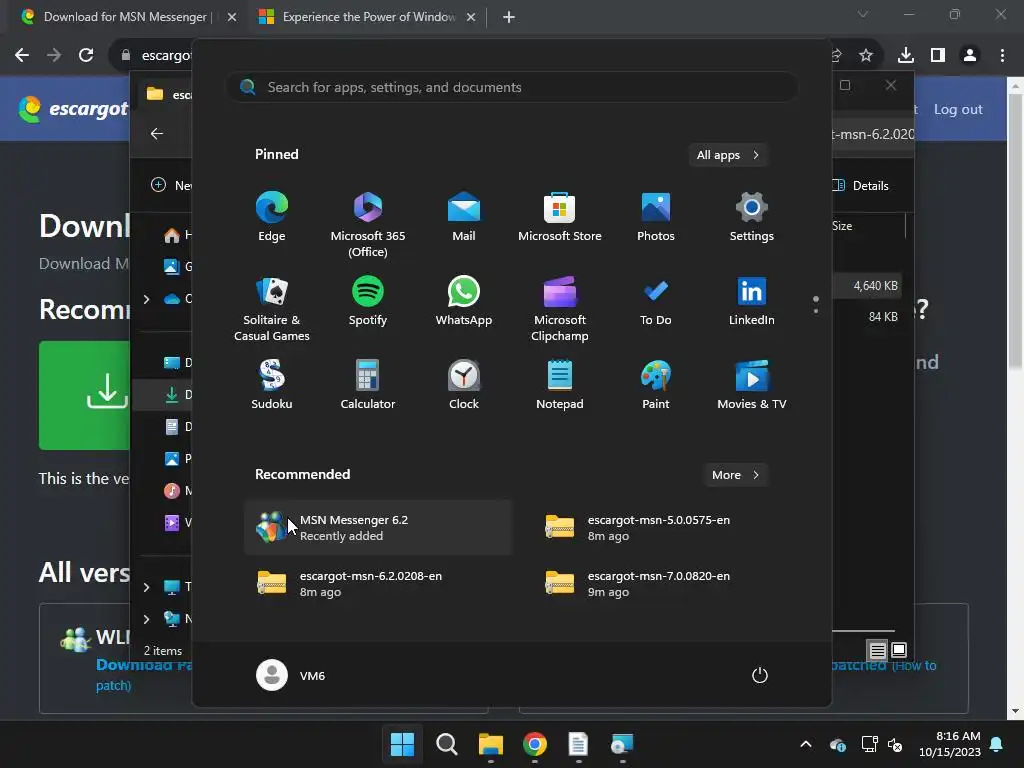Launch Solitaire & Casual Games
Screen dimensions: 1024x768
coord(272,310)
